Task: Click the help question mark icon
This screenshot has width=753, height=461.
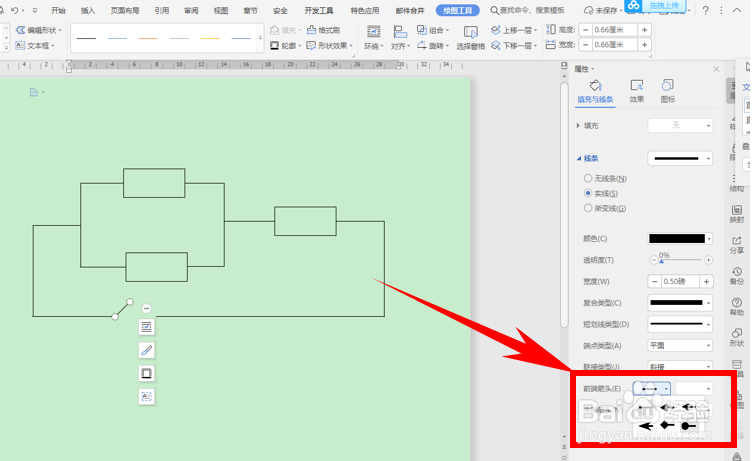Action: pyautogui.click(x=705, y=10)
